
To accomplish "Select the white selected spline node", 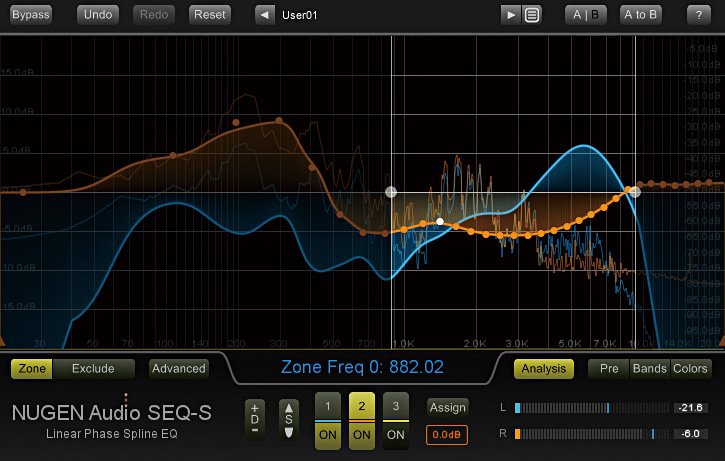I will click(x=440, y=221).
